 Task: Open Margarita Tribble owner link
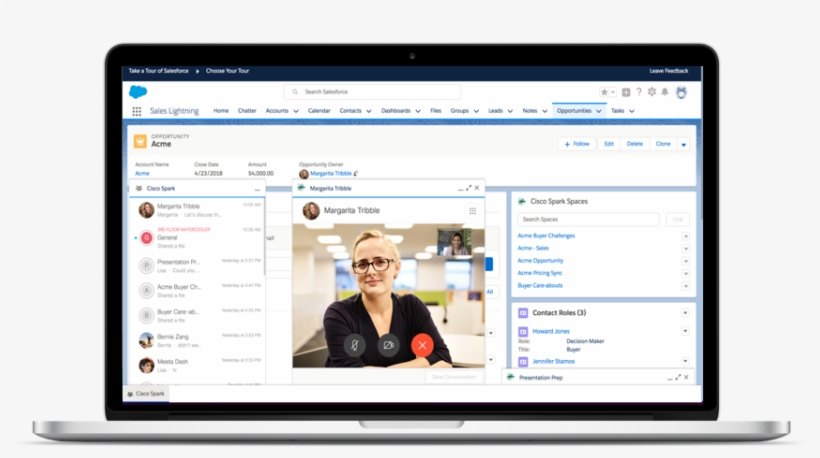pyautogui.click(x=331, y=174)
